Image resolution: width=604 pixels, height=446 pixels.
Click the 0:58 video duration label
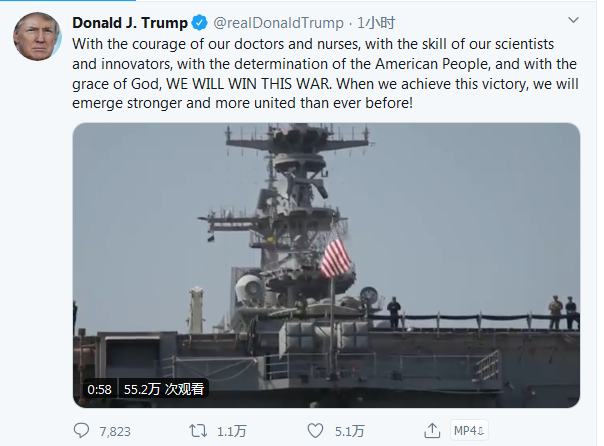[97, 389]
